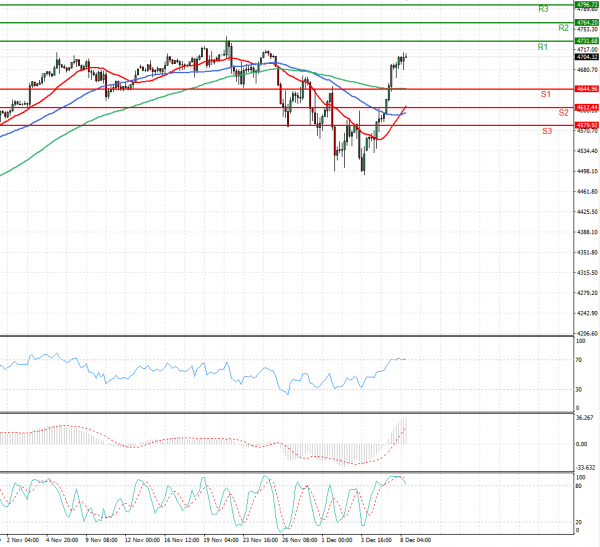The height and width of the screenshot is (547, 600).
Task: Click the RSI 30 level label
Action: coord(579,390)
